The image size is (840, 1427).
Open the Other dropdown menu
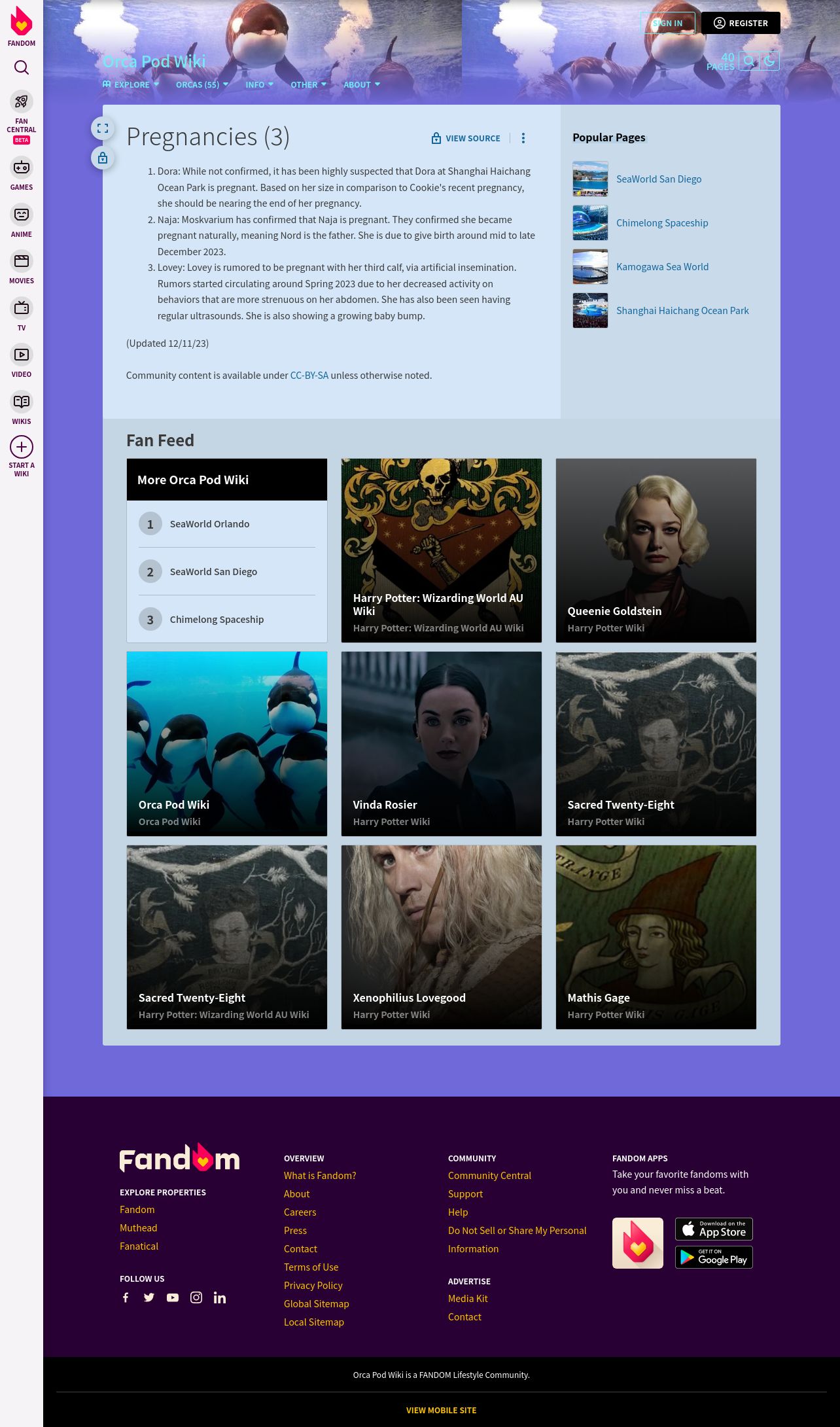(x=308, y=84)
